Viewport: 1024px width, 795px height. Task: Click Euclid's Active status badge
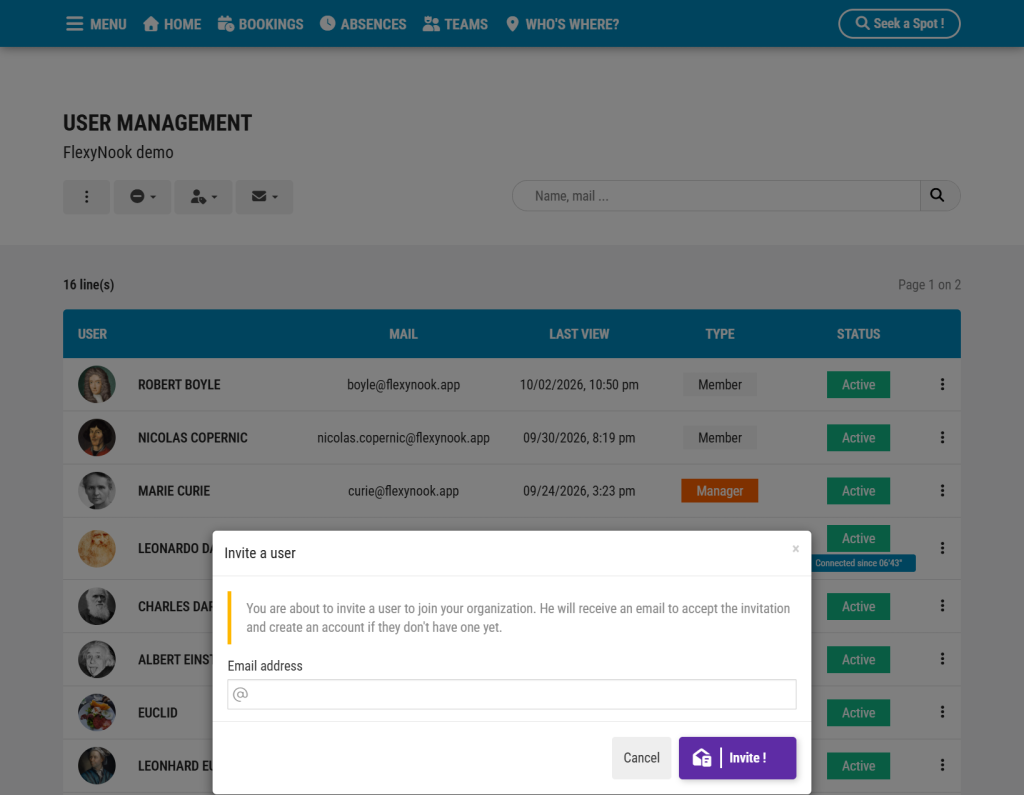click(858, 713)
